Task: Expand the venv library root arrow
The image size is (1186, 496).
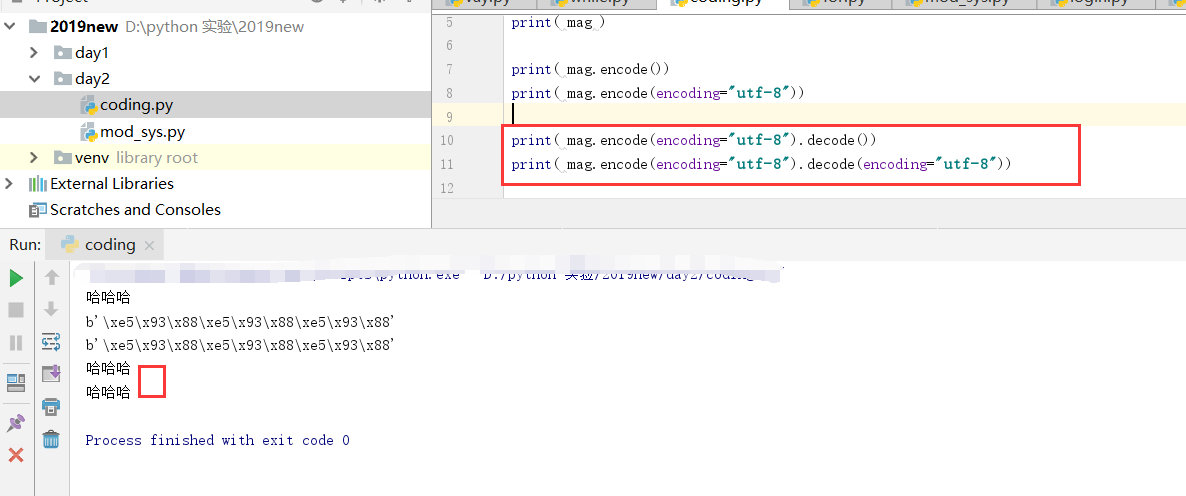Action: [33, 157]
